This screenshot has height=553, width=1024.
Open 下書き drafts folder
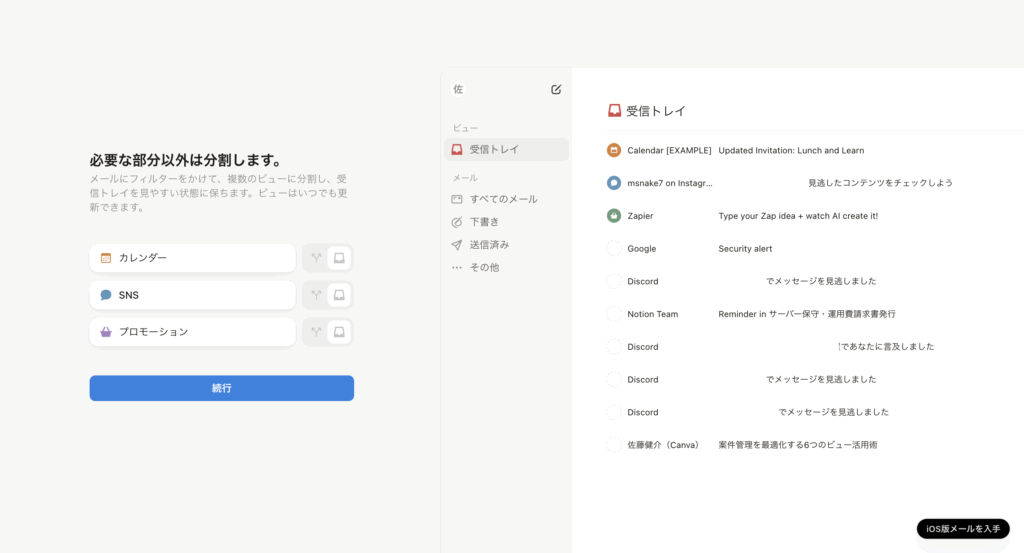point(484,222)
